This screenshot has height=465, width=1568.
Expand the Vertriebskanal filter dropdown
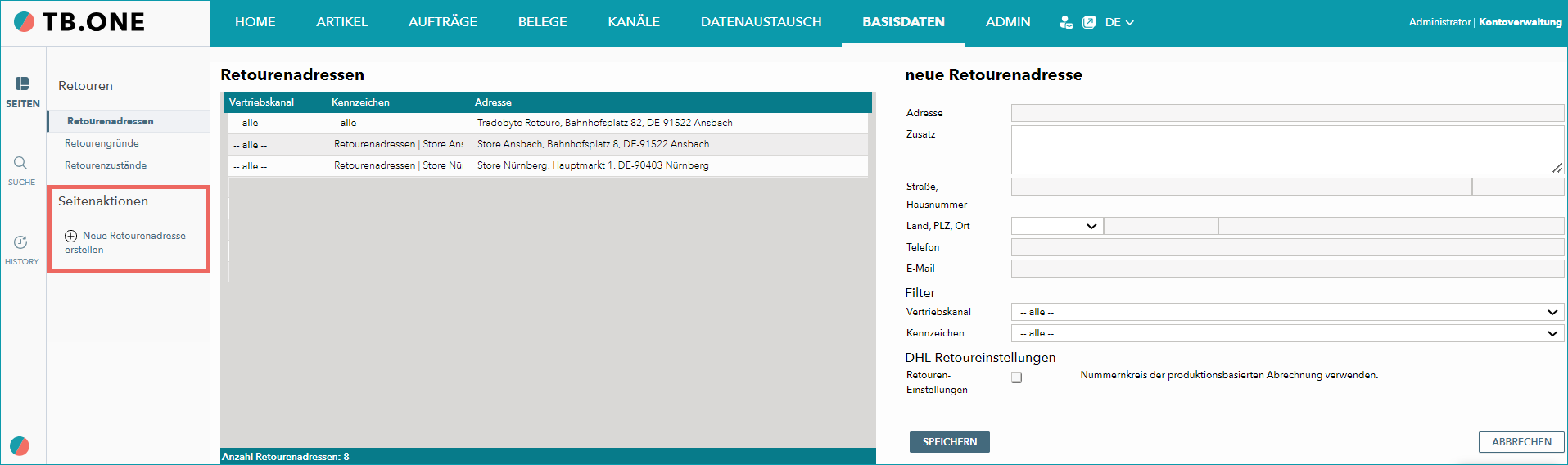pos(1287,312)
